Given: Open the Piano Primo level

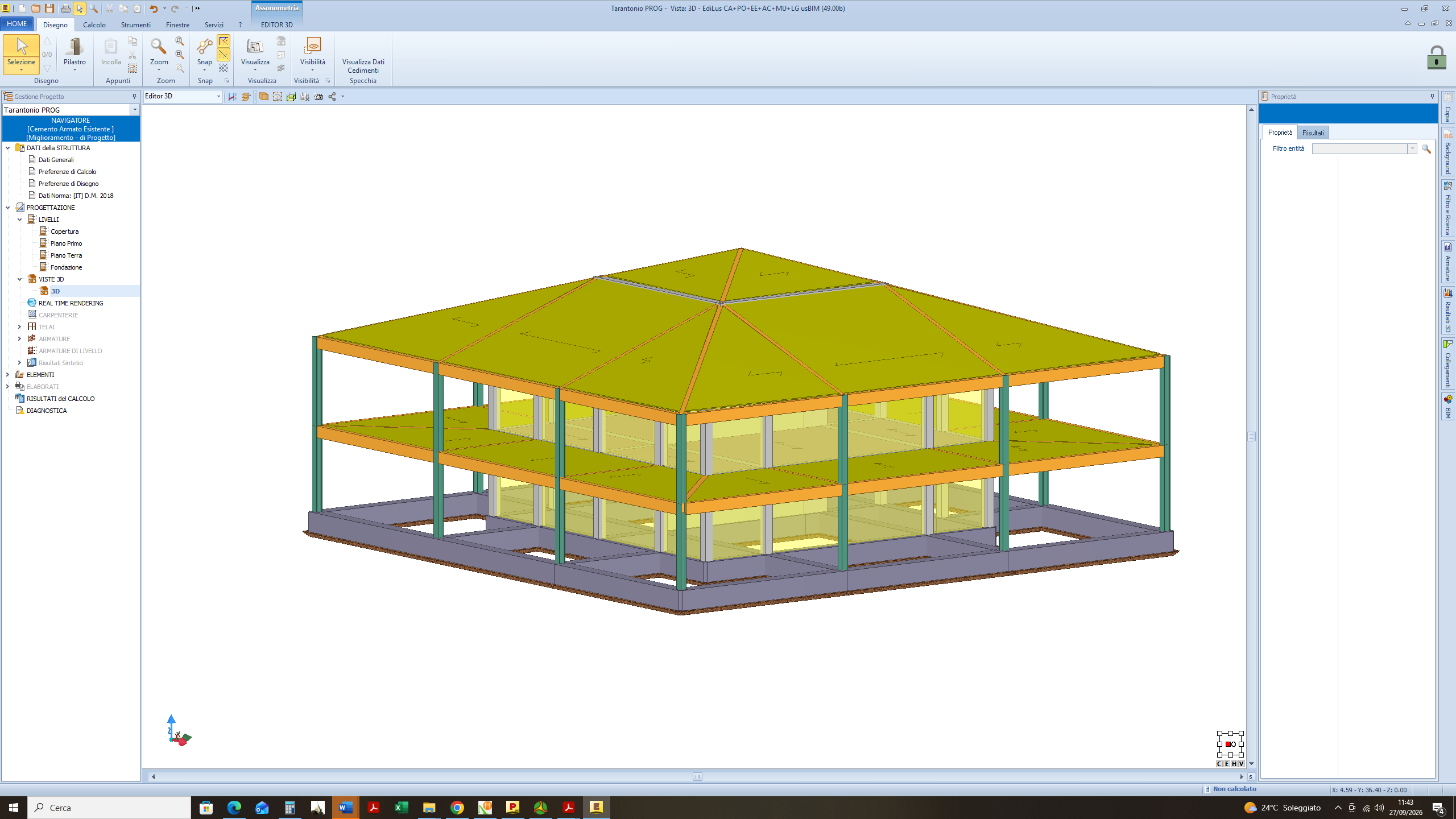Looking at the screenshot, I should click(x=66, y=243).
